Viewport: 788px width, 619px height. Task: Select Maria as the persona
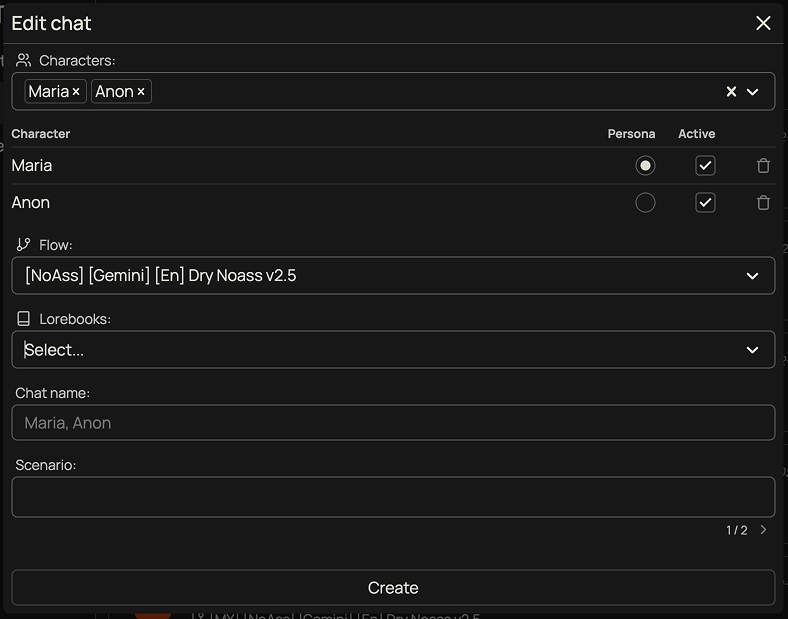[645, 166]
